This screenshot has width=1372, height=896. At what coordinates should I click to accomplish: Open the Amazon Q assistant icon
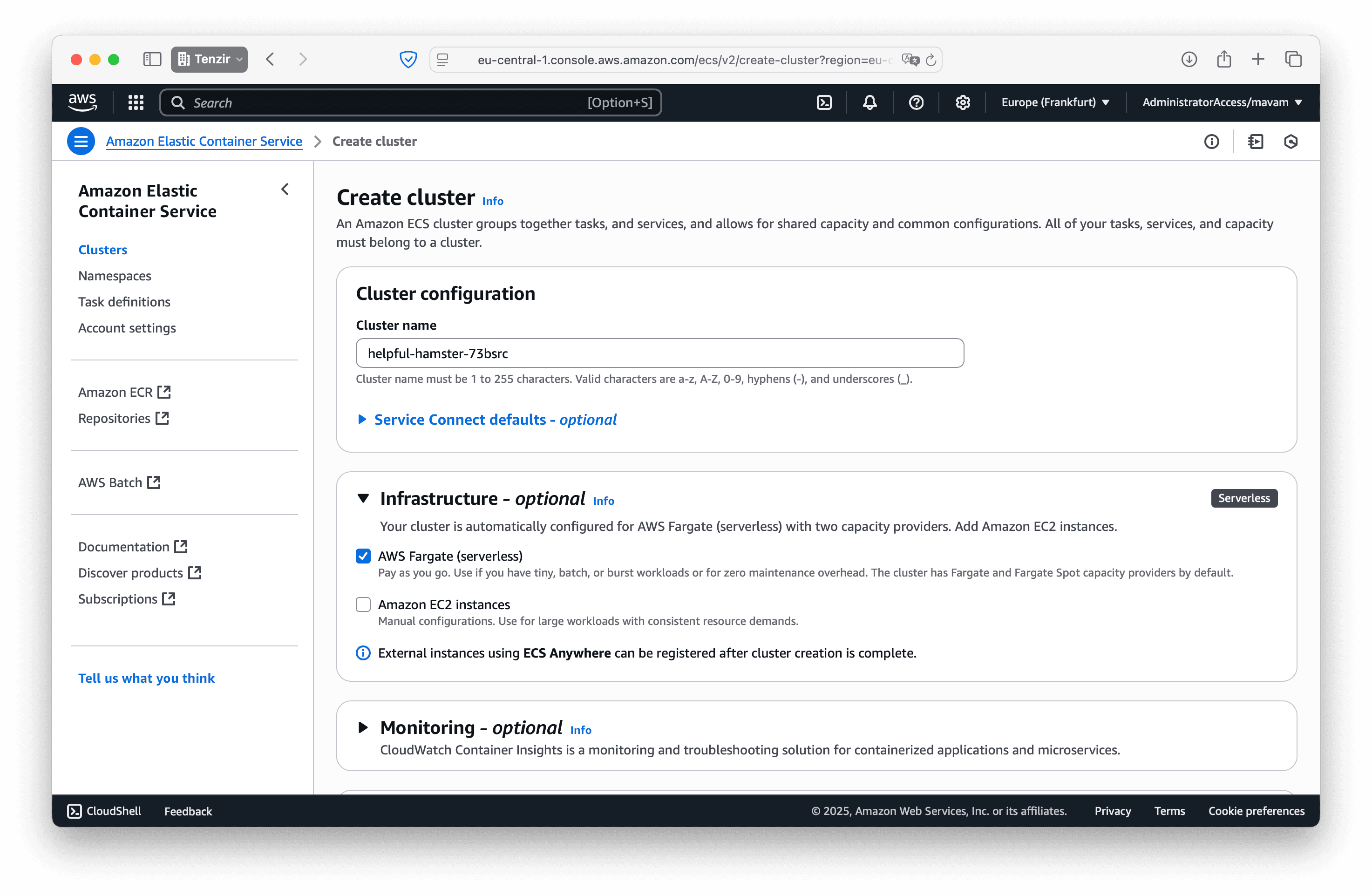pyautogui.click(x=1291, y=141)
